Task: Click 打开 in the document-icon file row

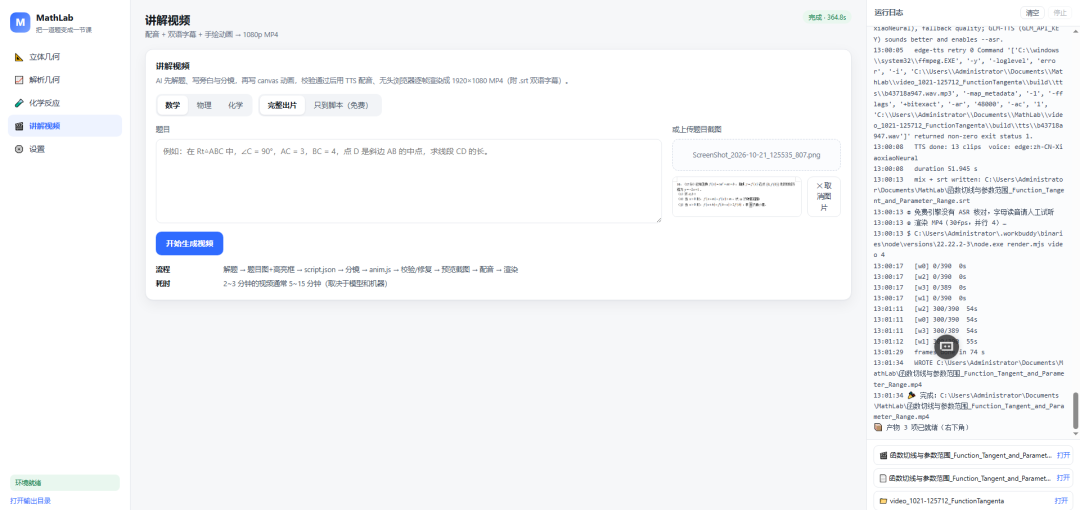Action: (1064, 478)
